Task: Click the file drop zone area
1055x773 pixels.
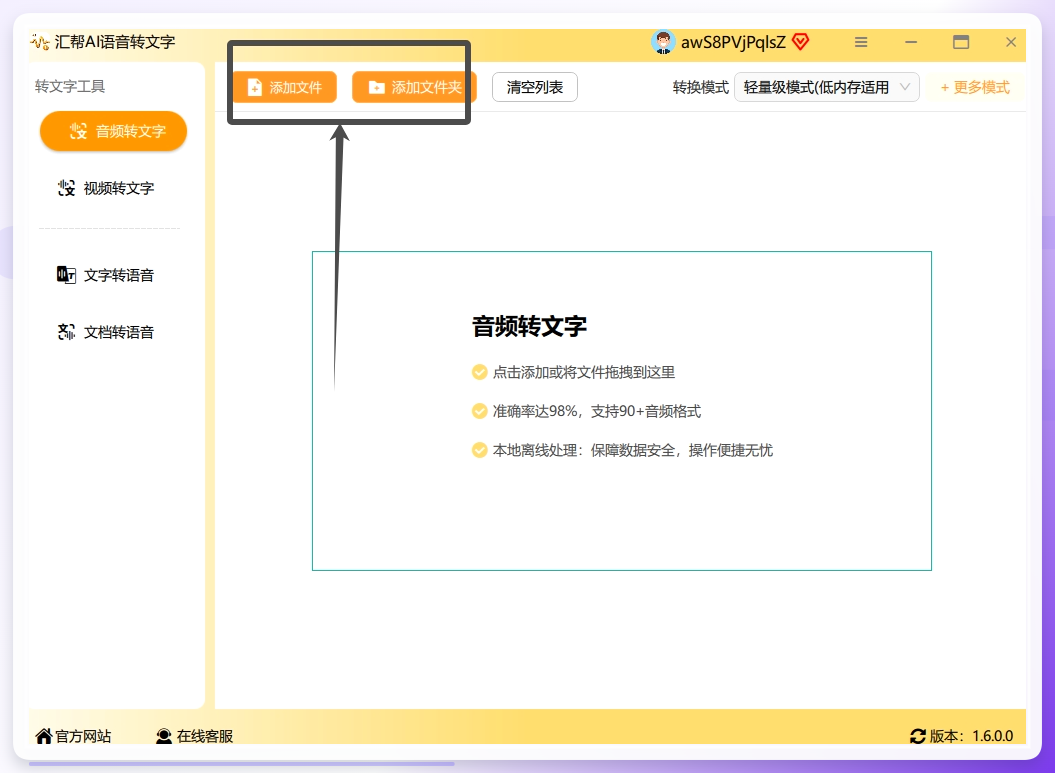Action: (622, 411)
